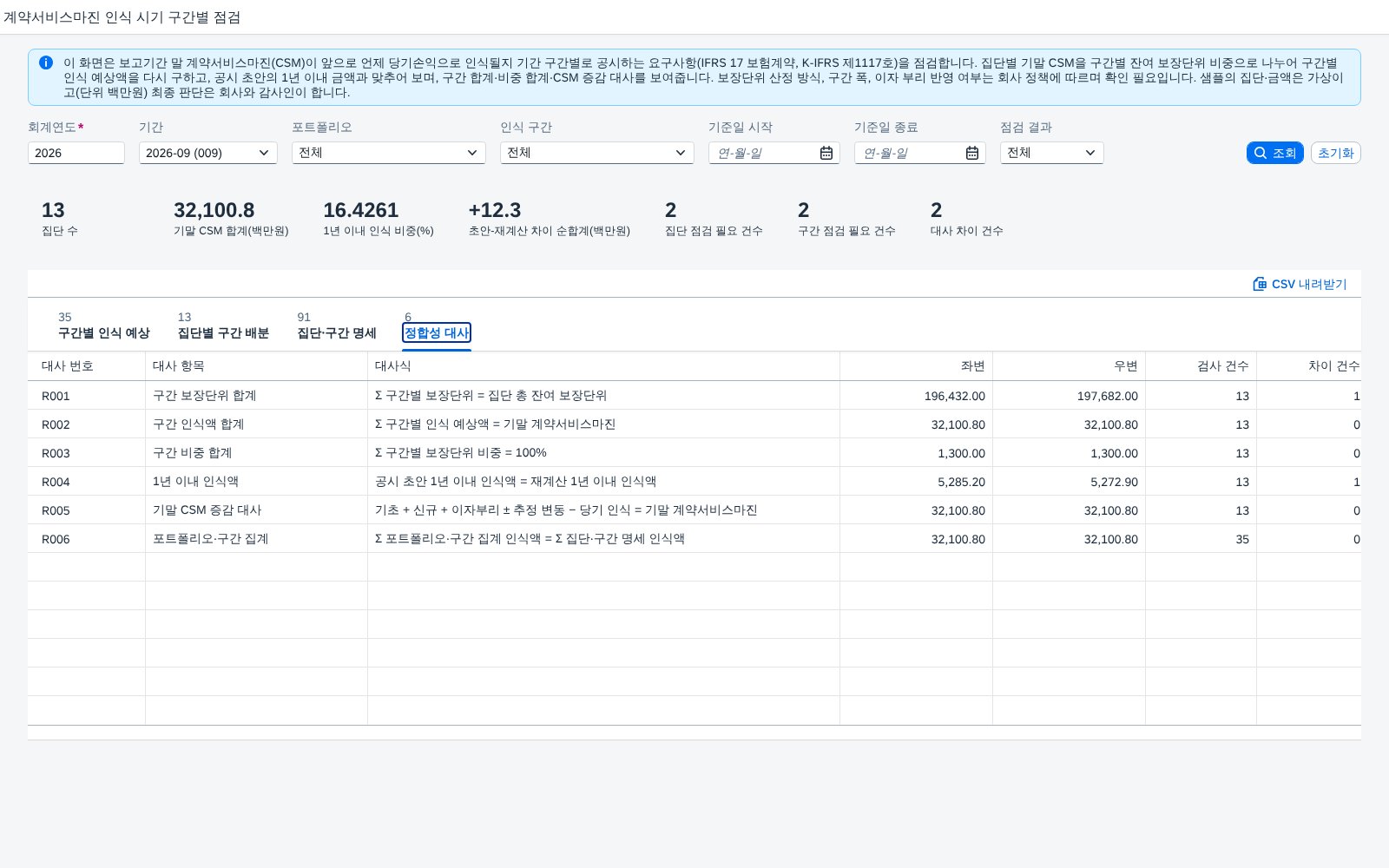Click the CSV 내려받기 export icon
1389x868 pixels.
click(1260, 284)
